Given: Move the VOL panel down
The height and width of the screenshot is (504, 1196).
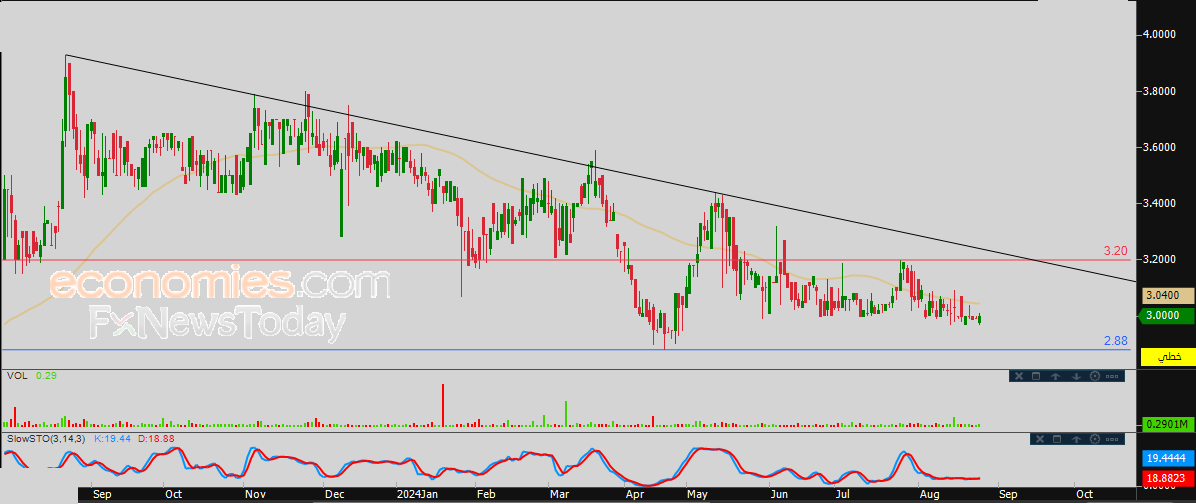Looking at the screenshot, I should [1076, 376].
